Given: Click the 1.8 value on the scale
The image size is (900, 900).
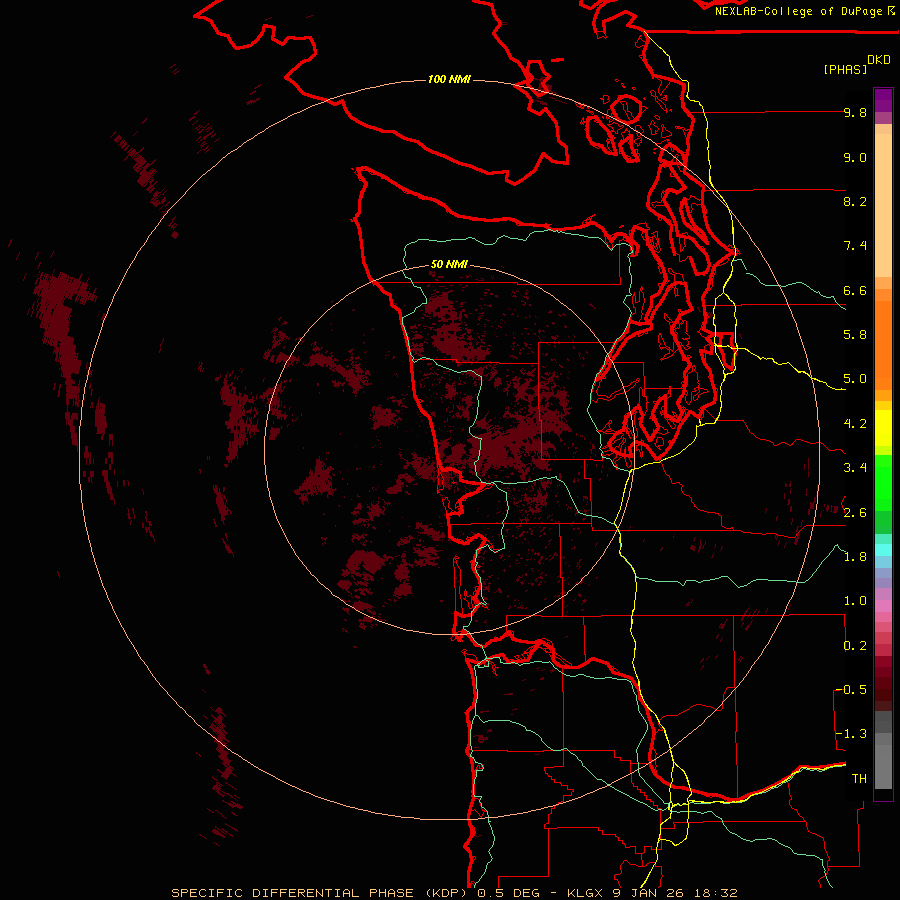Looking at the screenshot, I should (x=855, y=557).
